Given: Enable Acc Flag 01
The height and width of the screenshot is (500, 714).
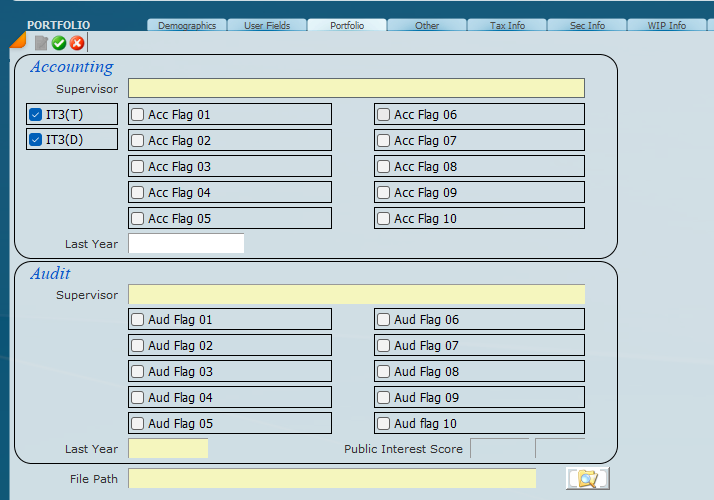Looking at the screenshot, I should pyautogui.click(x=138, y=115).
